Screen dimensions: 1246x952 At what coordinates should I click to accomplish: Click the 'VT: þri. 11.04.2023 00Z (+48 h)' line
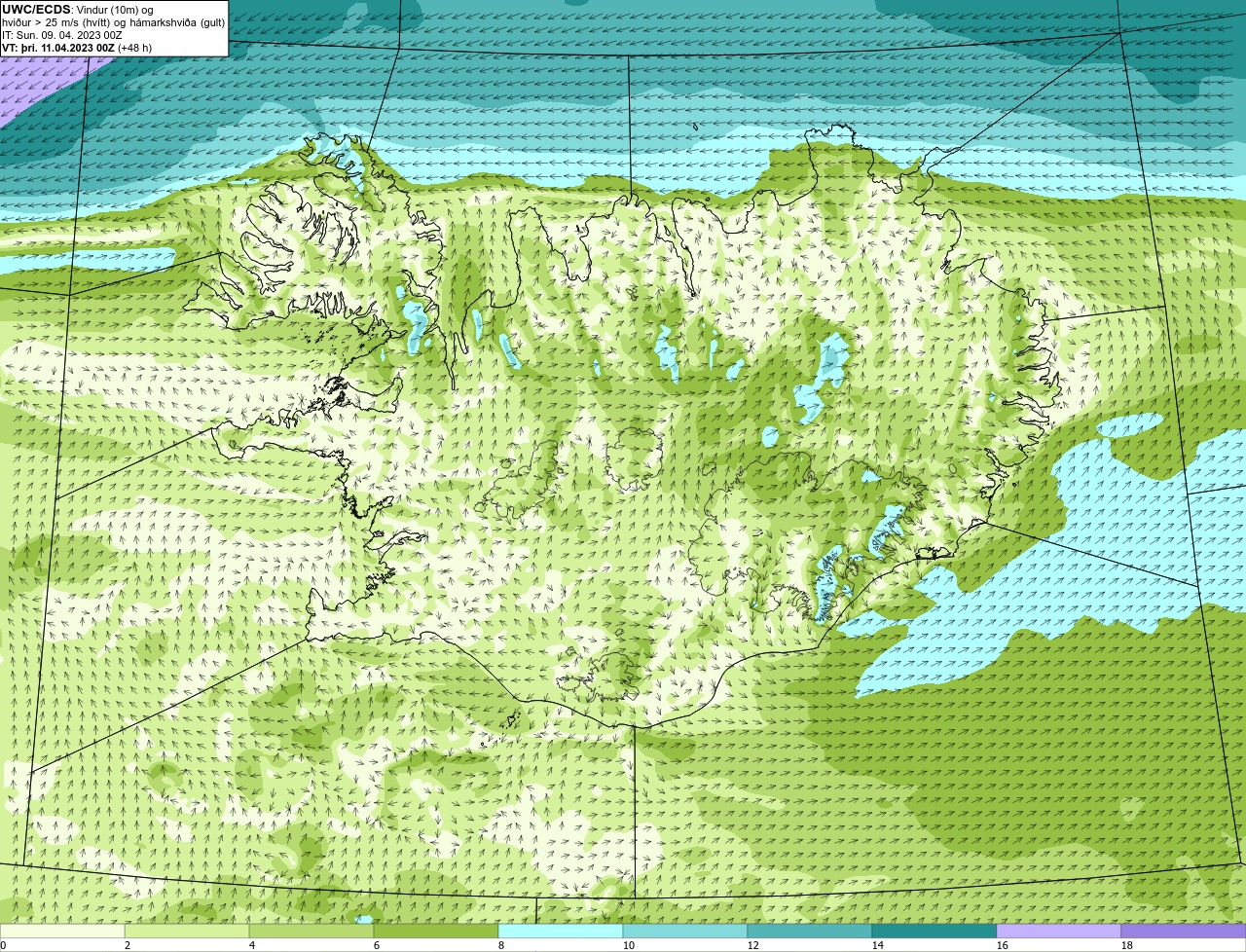(77, 47)
